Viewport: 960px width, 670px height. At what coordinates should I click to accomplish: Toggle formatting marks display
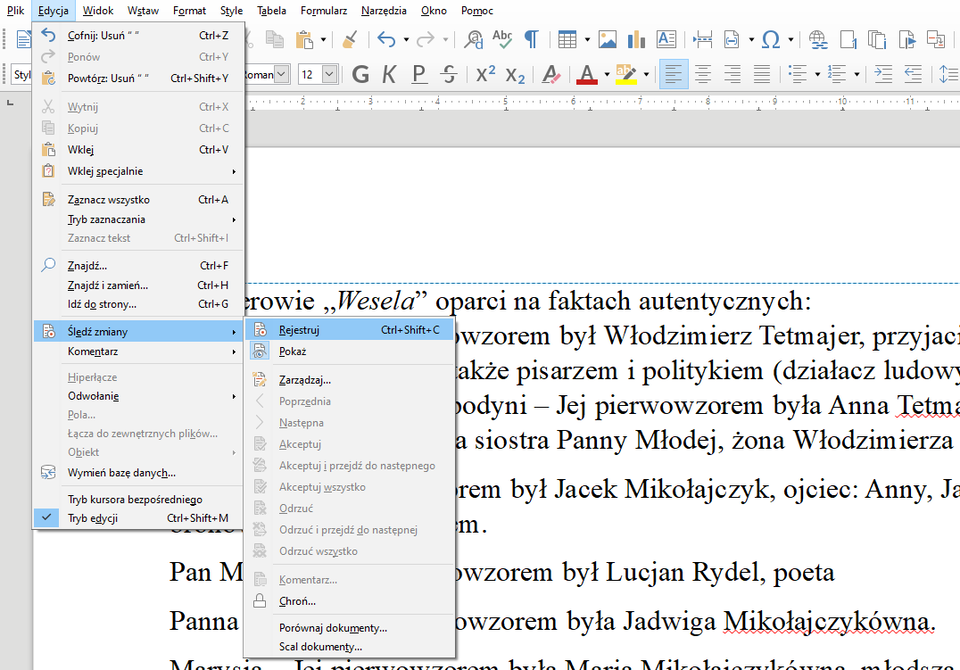click(x=532, y=41)
